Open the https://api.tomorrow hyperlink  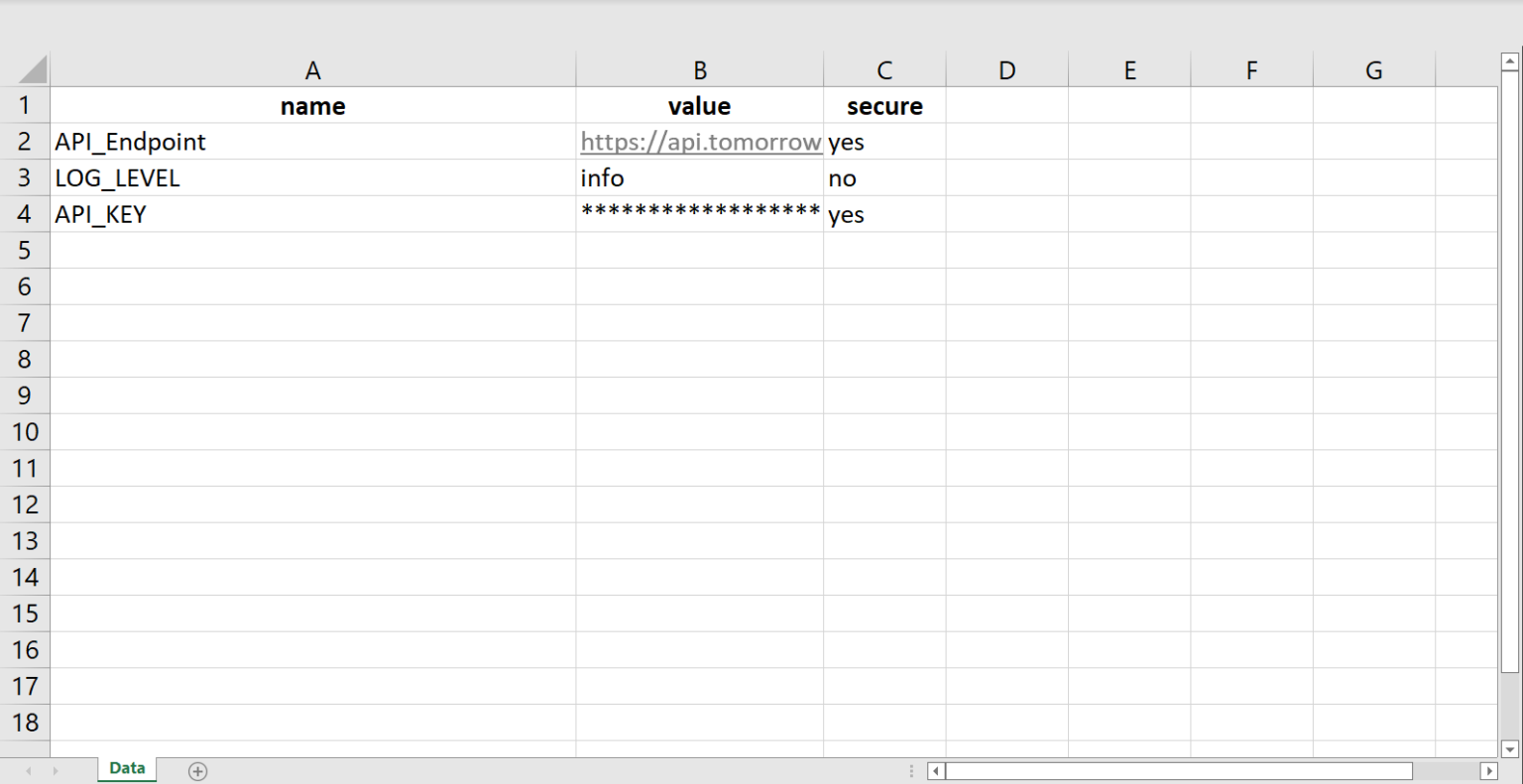[x=700, y=142]
